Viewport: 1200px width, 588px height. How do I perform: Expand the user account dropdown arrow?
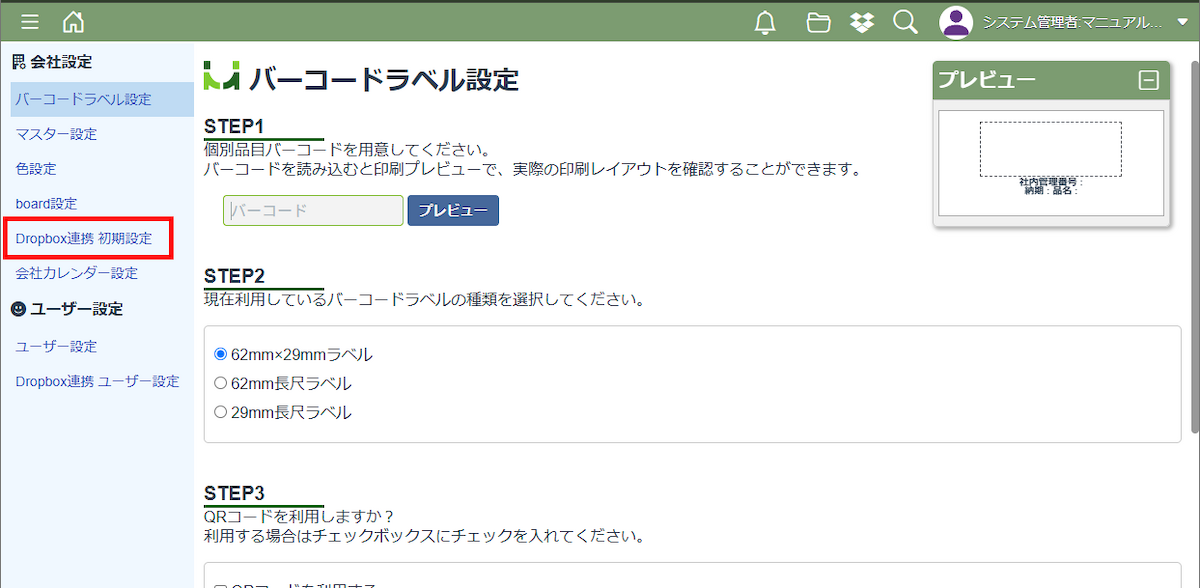1182,22
